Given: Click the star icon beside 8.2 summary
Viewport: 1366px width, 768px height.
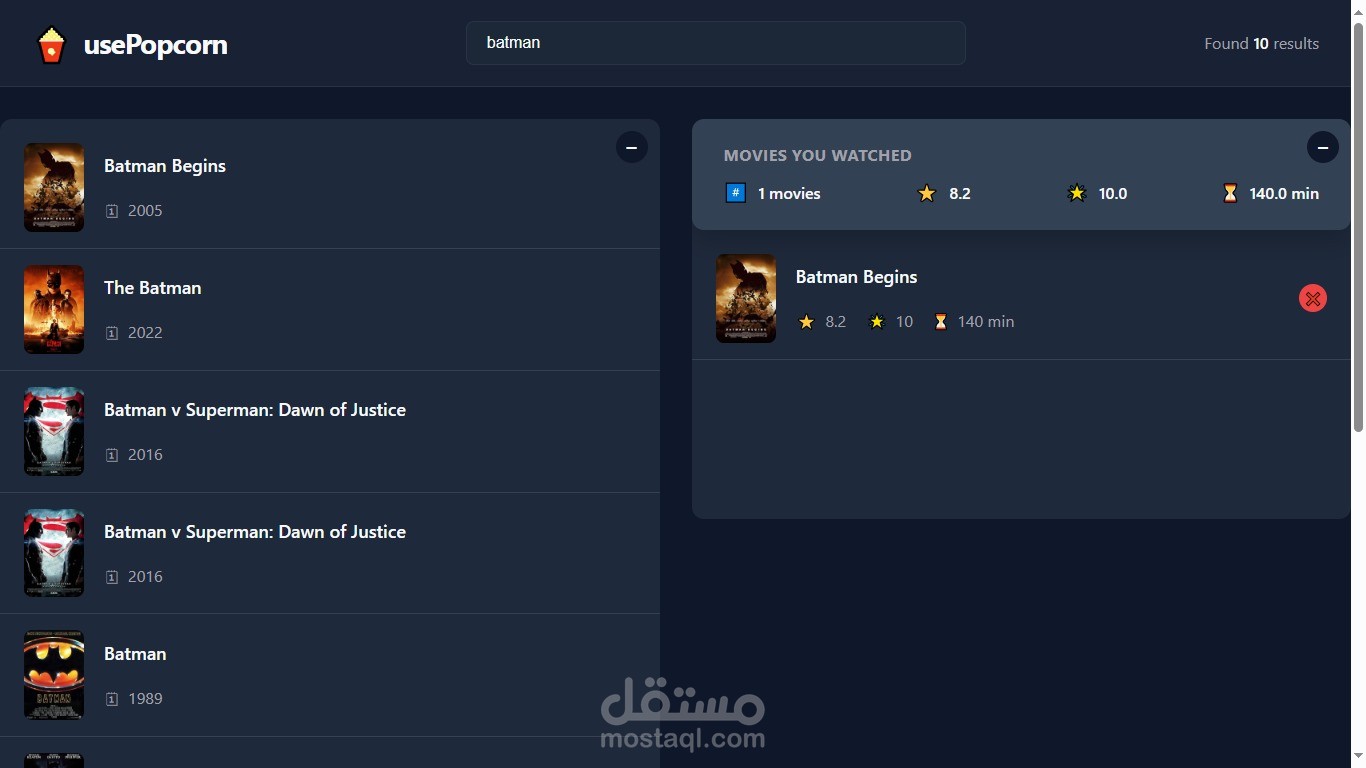Looking at the screenshot, I should coord(927,194).
